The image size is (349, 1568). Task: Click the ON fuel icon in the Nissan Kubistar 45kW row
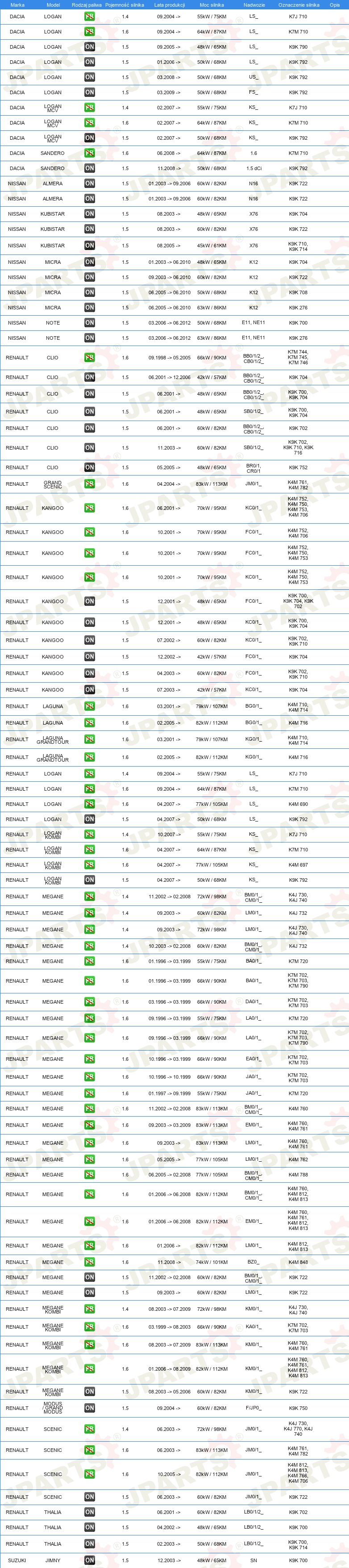tap(89, 245)
